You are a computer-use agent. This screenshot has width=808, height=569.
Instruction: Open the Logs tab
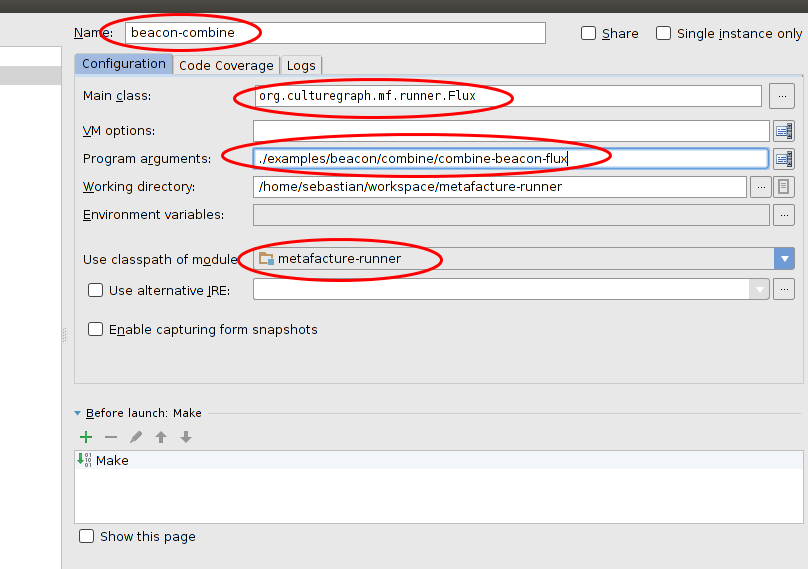coord(301,65)
